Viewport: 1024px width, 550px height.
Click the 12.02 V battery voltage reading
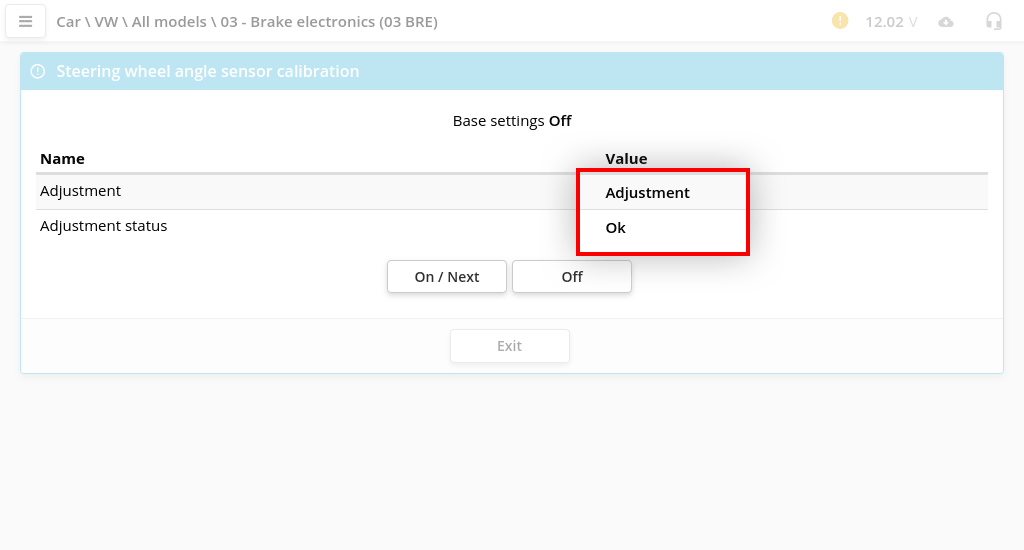coord(891,21)
